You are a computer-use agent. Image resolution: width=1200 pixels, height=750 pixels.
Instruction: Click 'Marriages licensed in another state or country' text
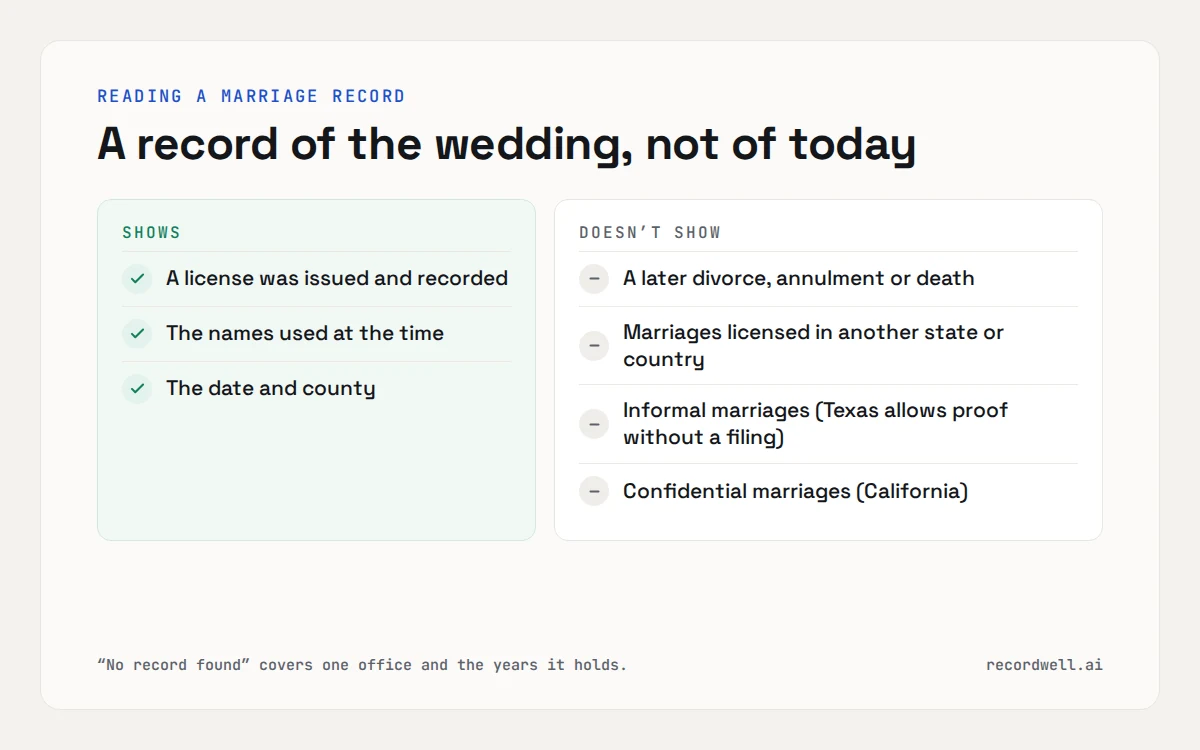tap(813, 346)
